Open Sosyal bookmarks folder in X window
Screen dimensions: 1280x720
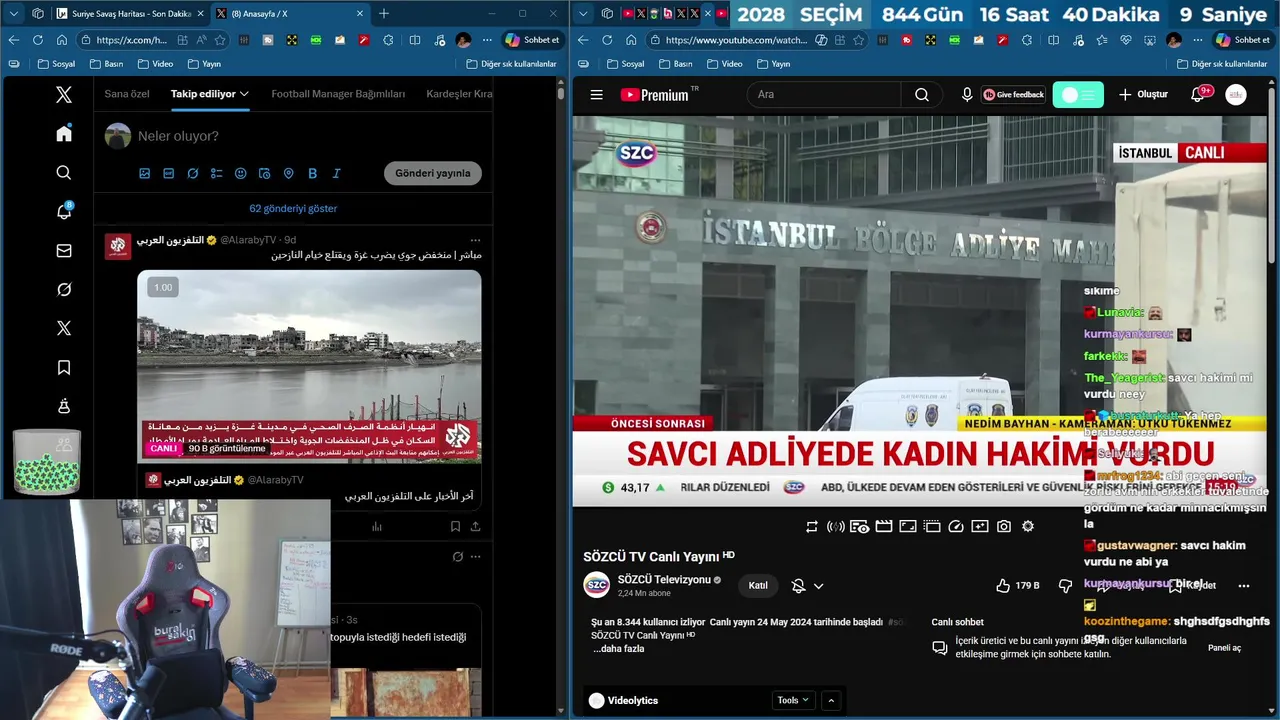coord(56,63)
